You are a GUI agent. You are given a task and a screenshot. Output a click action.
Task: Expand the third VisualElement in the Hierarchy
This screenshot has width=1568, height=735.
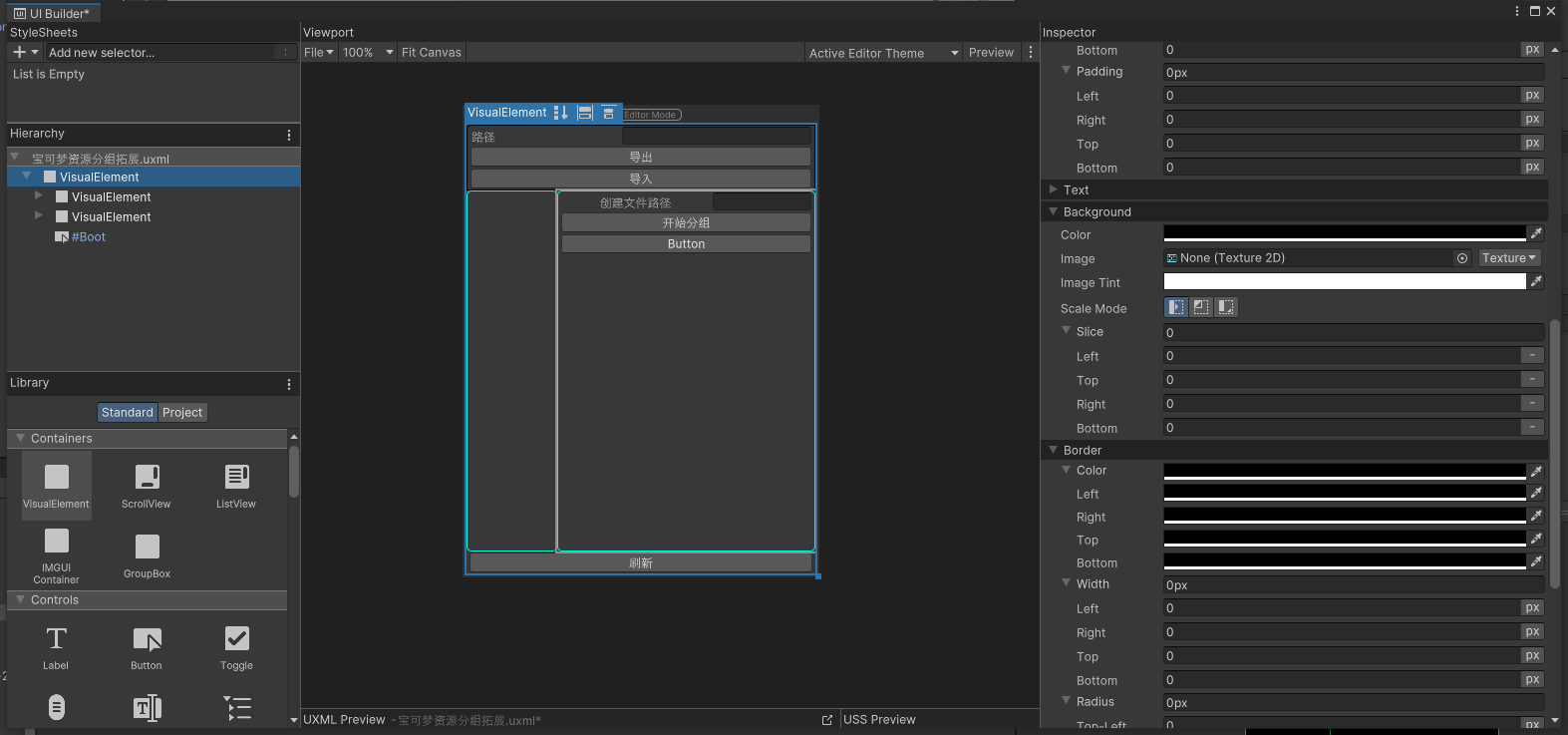[39, 215]
